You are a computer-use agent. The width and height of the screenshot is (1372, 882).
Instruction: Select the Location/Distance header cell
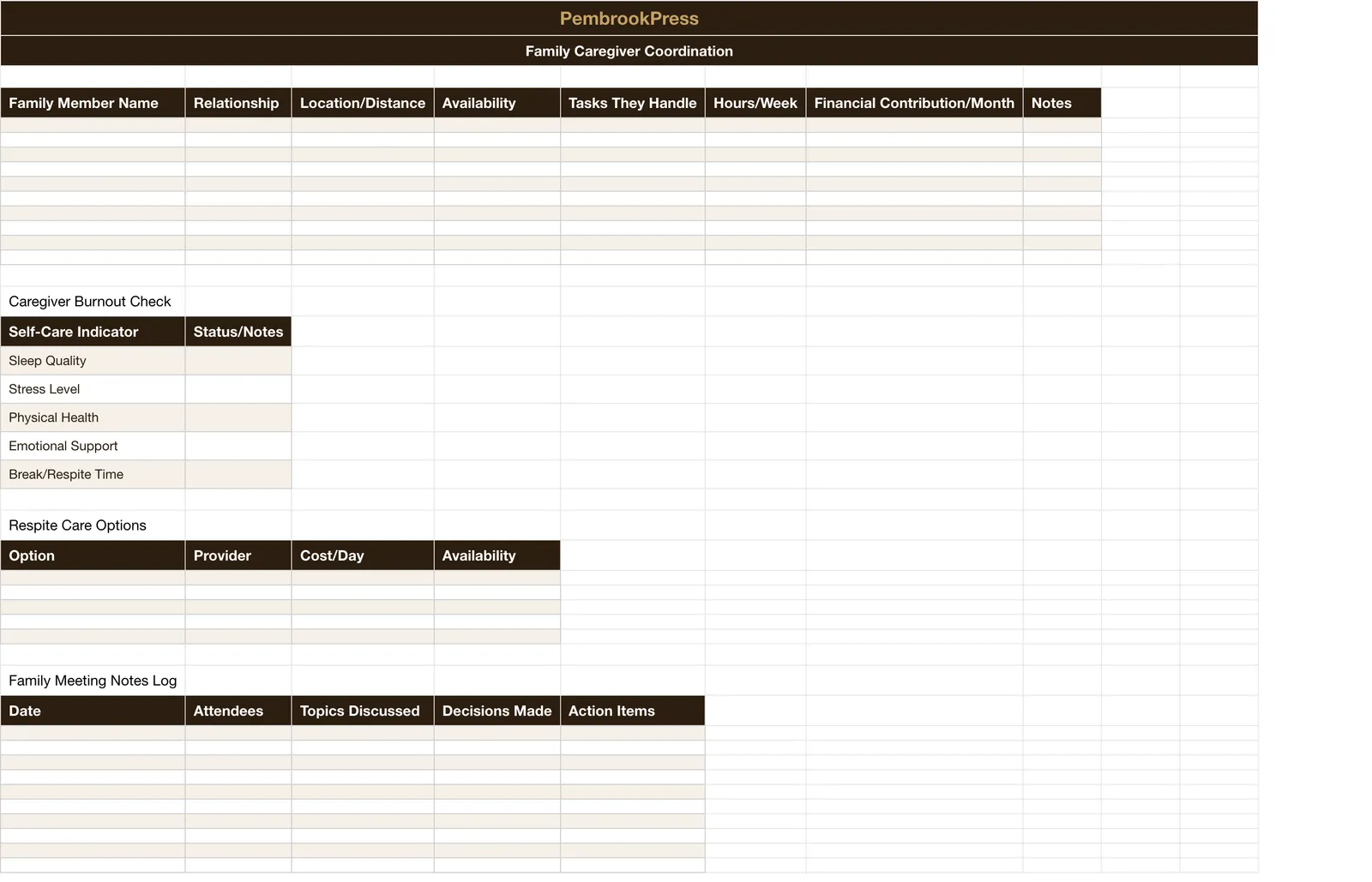coord(363,103)
